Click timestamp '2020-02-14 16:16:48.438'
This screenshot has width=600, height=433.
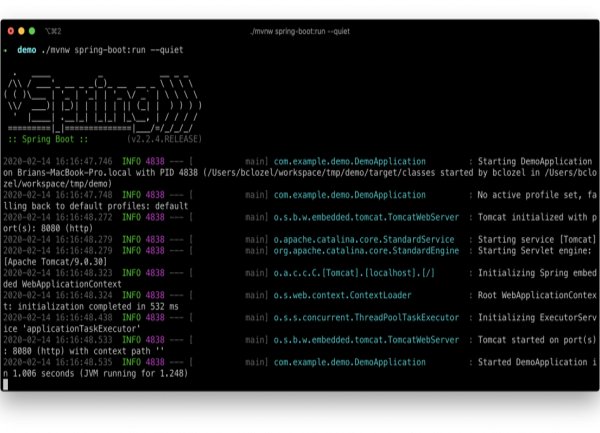coord(58,317)
